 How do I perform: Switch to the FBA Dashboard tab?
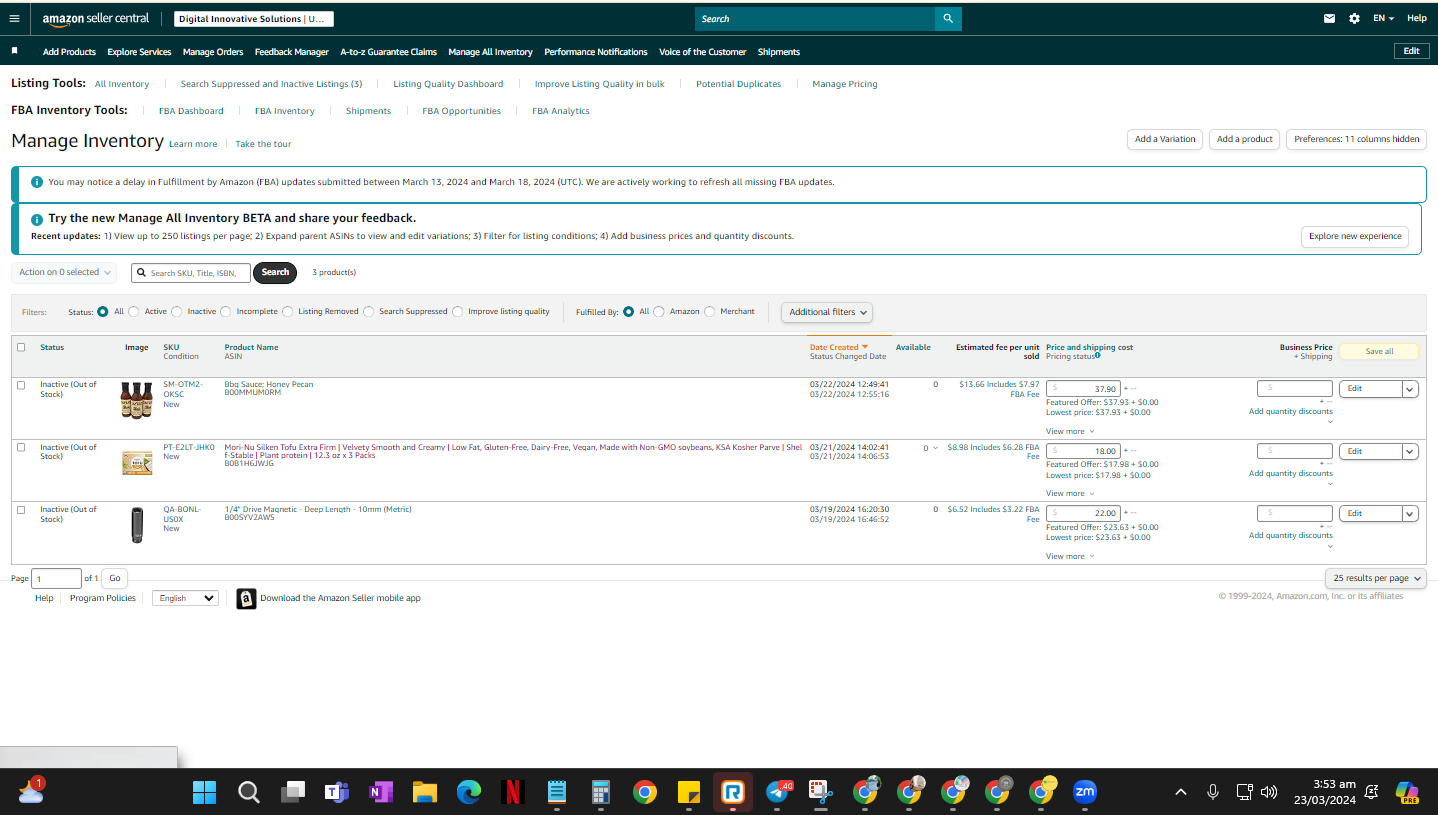pyautogui.click(x=191, y=111)
